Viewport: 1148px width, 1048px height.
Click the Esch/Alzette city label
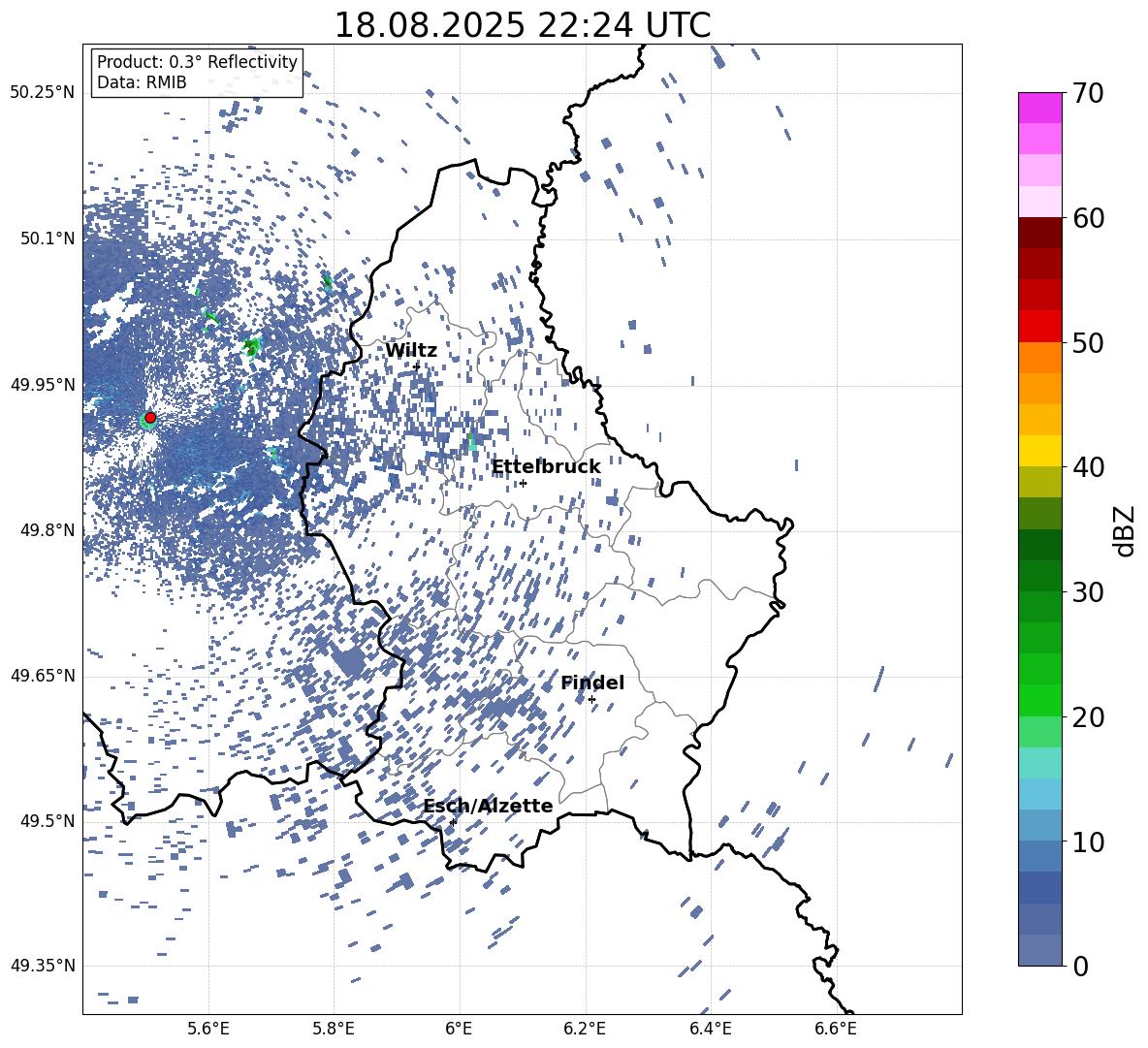(x=488, y=806)
